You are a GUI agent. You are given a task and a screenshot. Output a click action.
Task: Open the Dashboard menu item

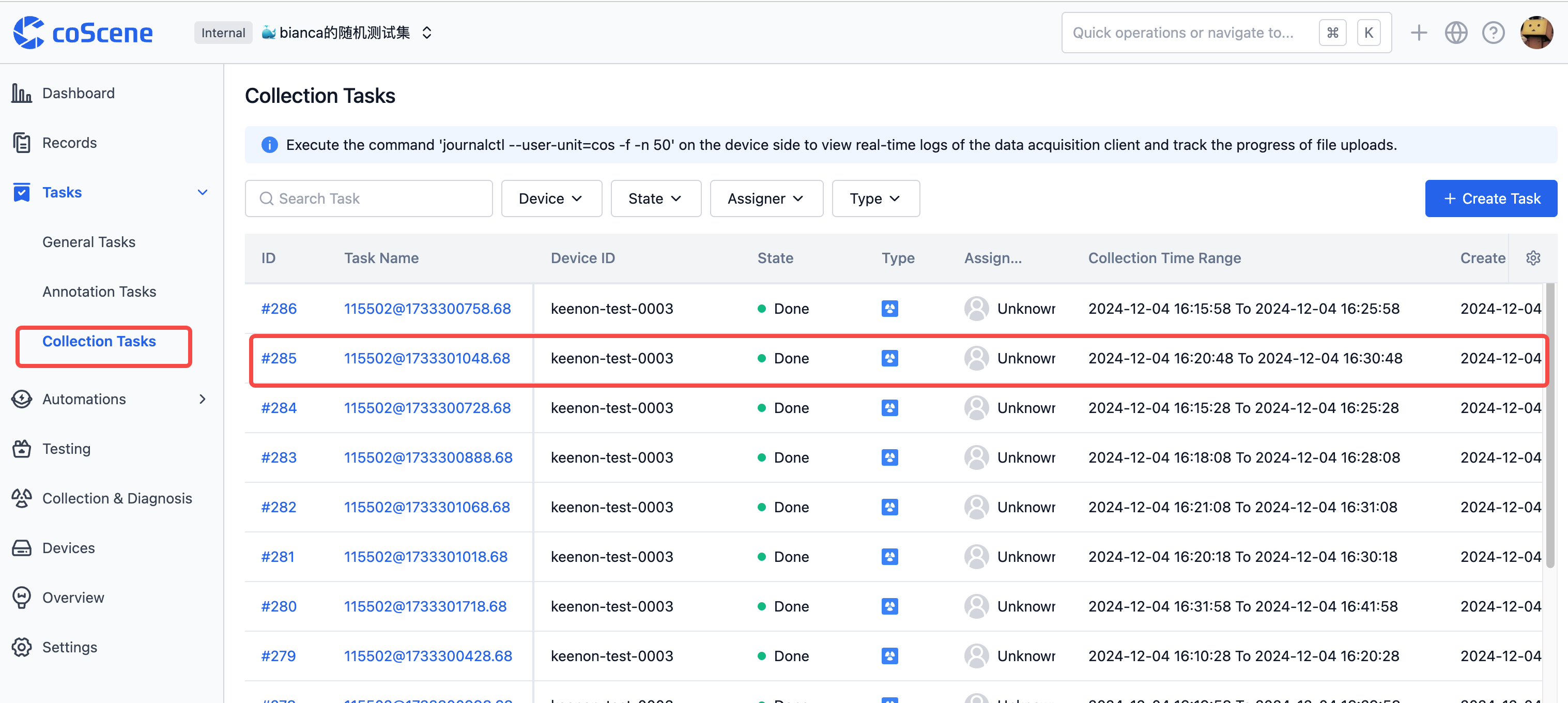click(x=79, y=93)
